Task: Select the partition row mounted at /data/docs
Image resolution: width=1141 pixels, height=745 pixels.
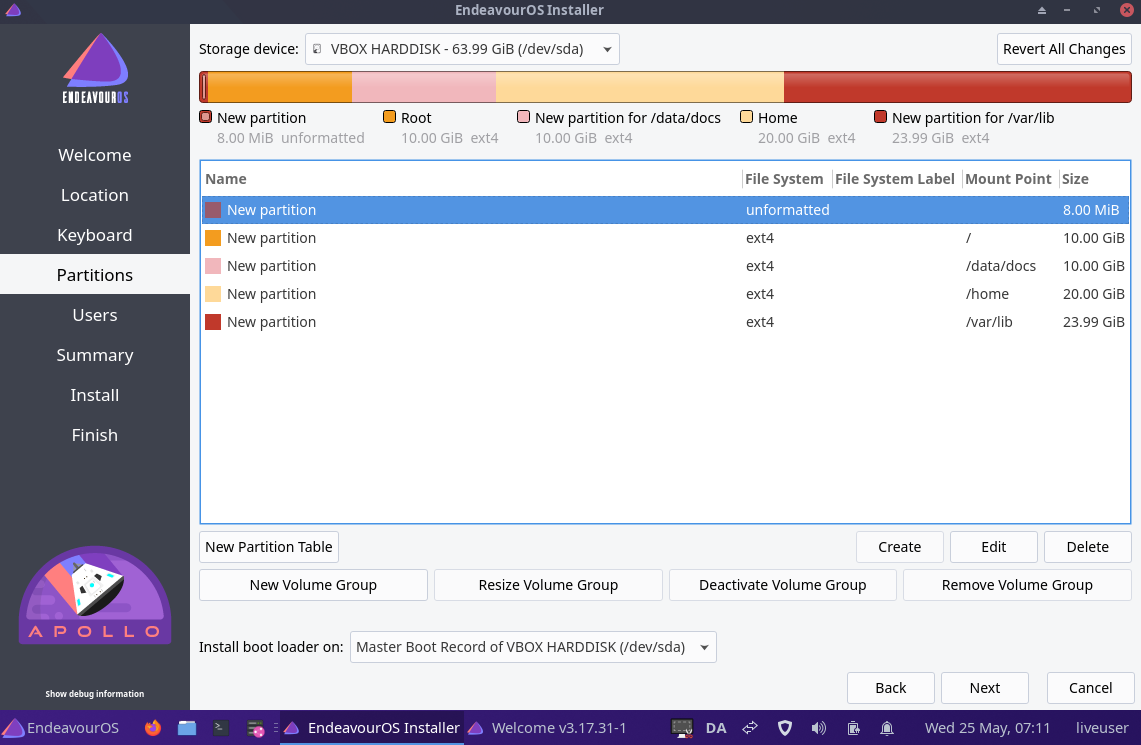Action: (665, 266)
